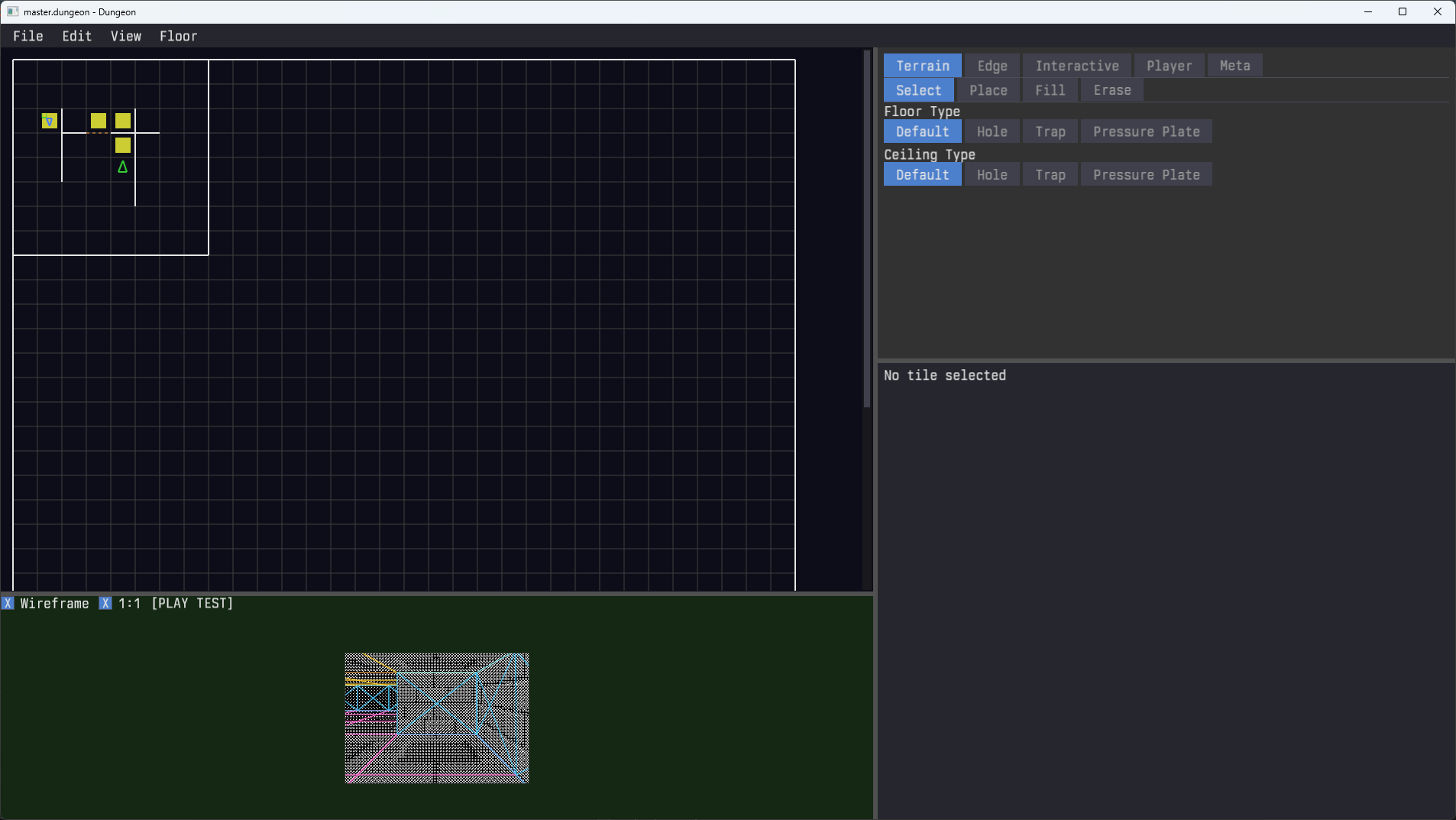Switch to the Edge tab
This screenshot has width=1456, height=820.
click(x=992, y=66)
